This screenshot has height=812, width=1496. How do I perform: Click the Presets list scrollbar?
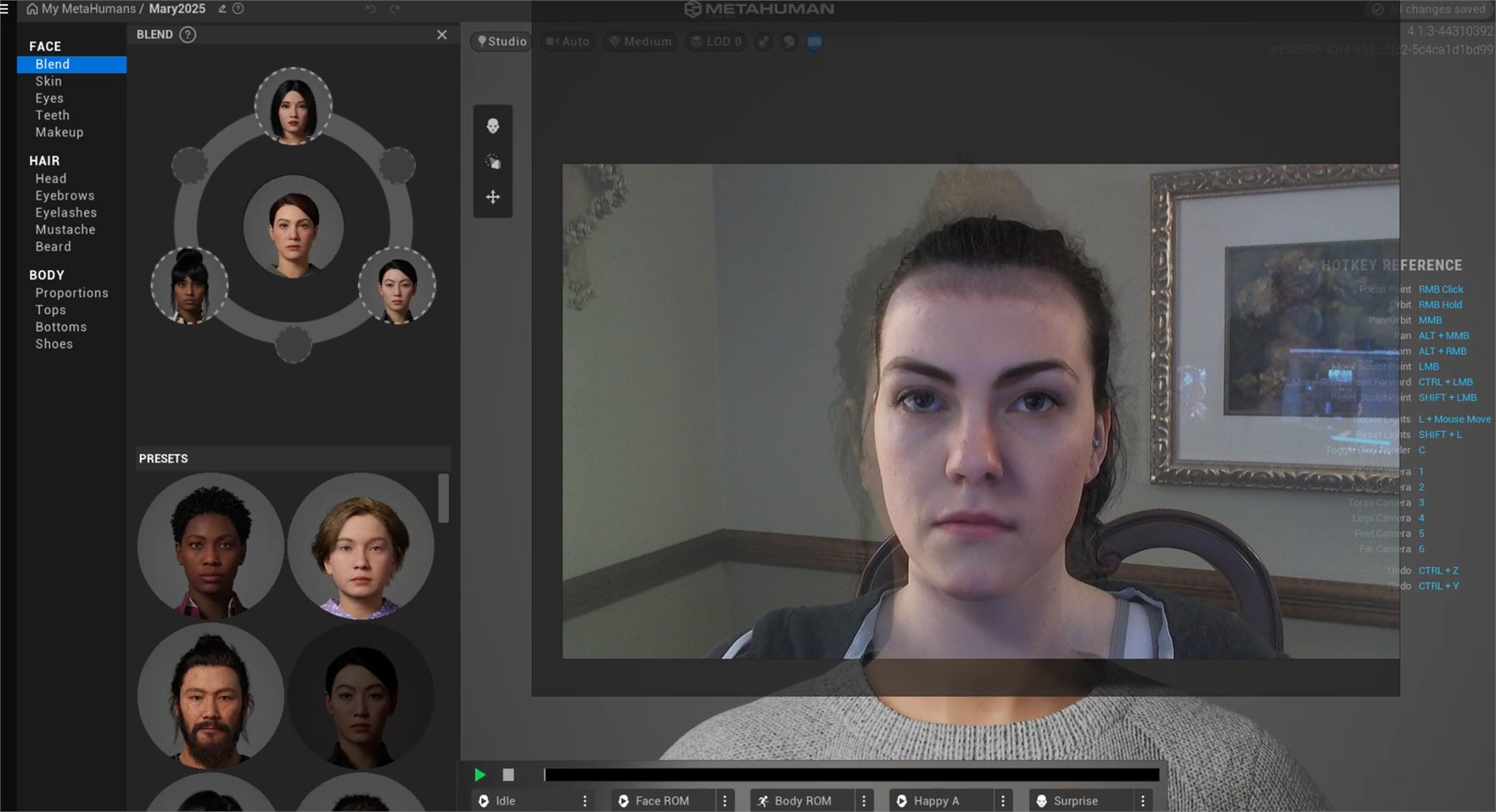tap(444, 498)
